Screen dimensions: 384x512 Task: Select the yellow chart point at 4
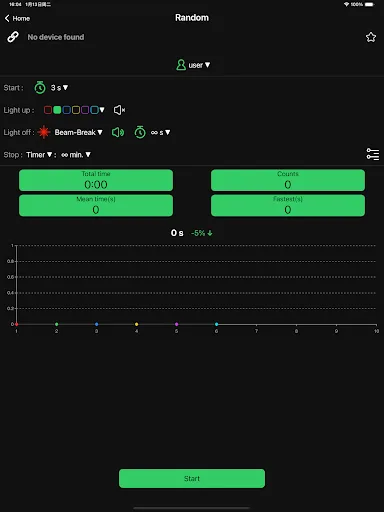(x=136, y=324)
